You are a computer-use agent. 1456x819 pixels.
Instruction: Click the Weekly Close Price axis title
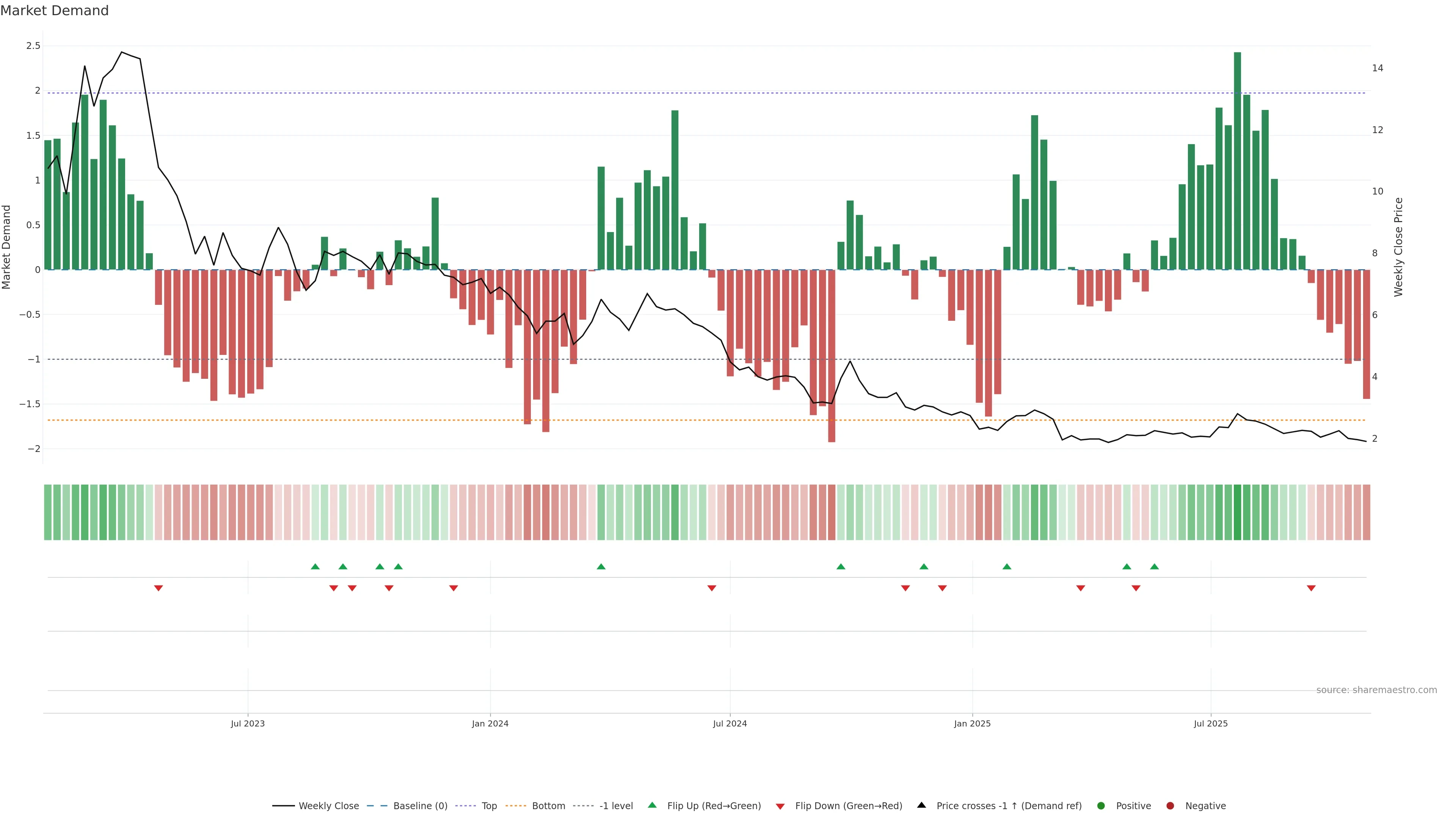click(x=1398, y=247)
